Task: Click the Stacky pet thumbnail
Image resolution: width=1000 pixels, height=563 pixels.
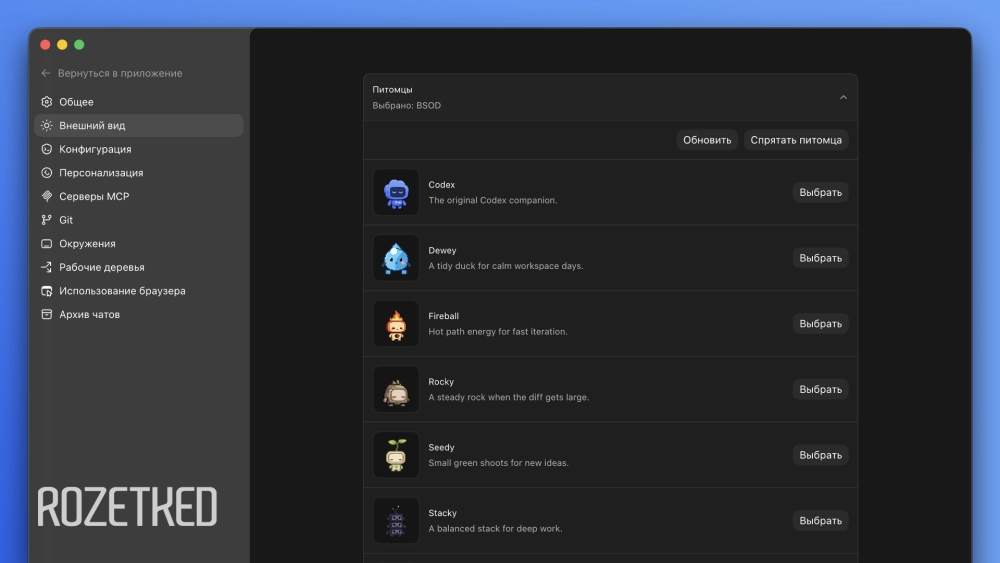Action: (396, 520)
